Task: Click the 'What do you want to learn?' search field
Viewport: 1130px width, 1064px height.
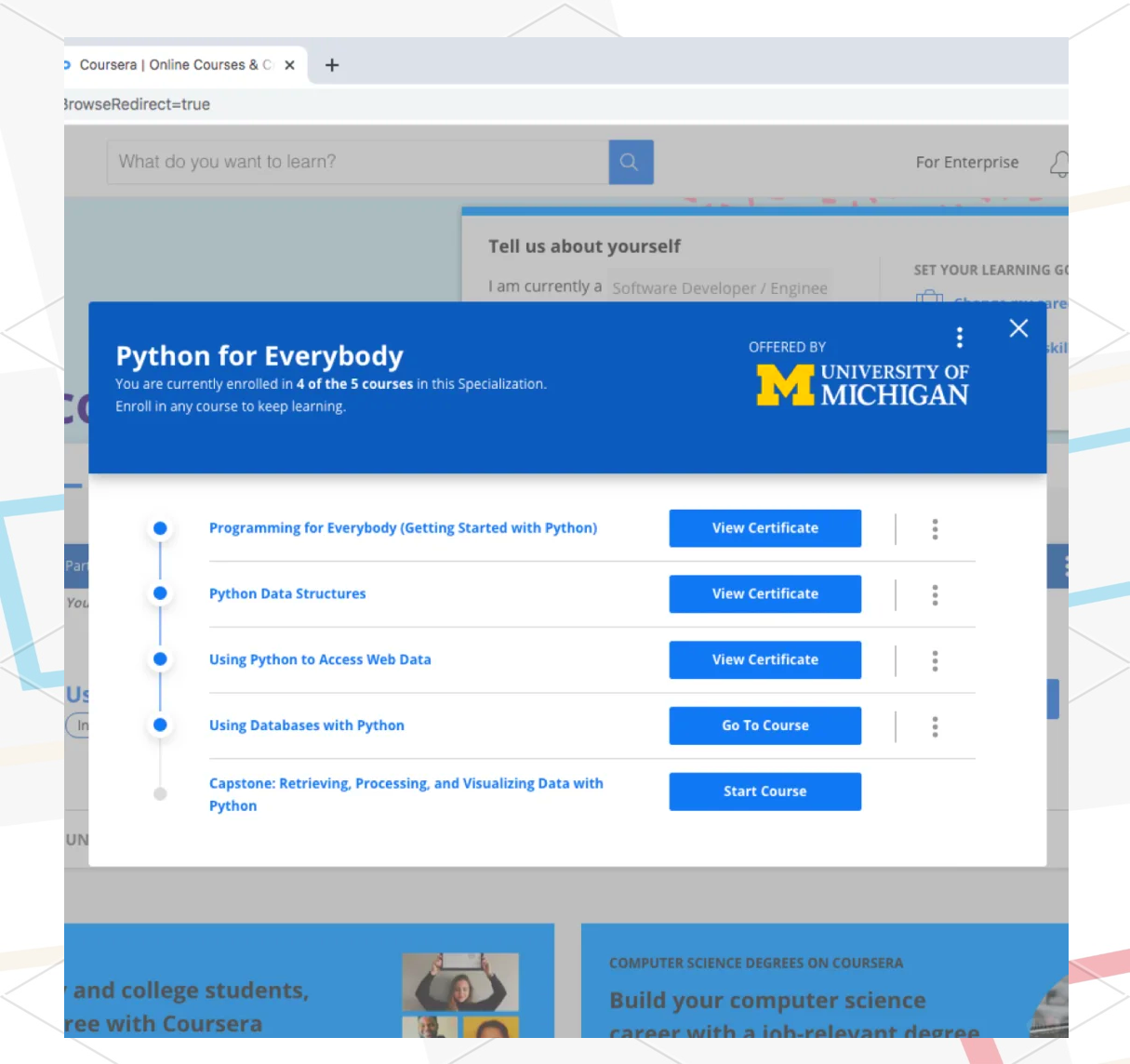Action: pos(358,162)
